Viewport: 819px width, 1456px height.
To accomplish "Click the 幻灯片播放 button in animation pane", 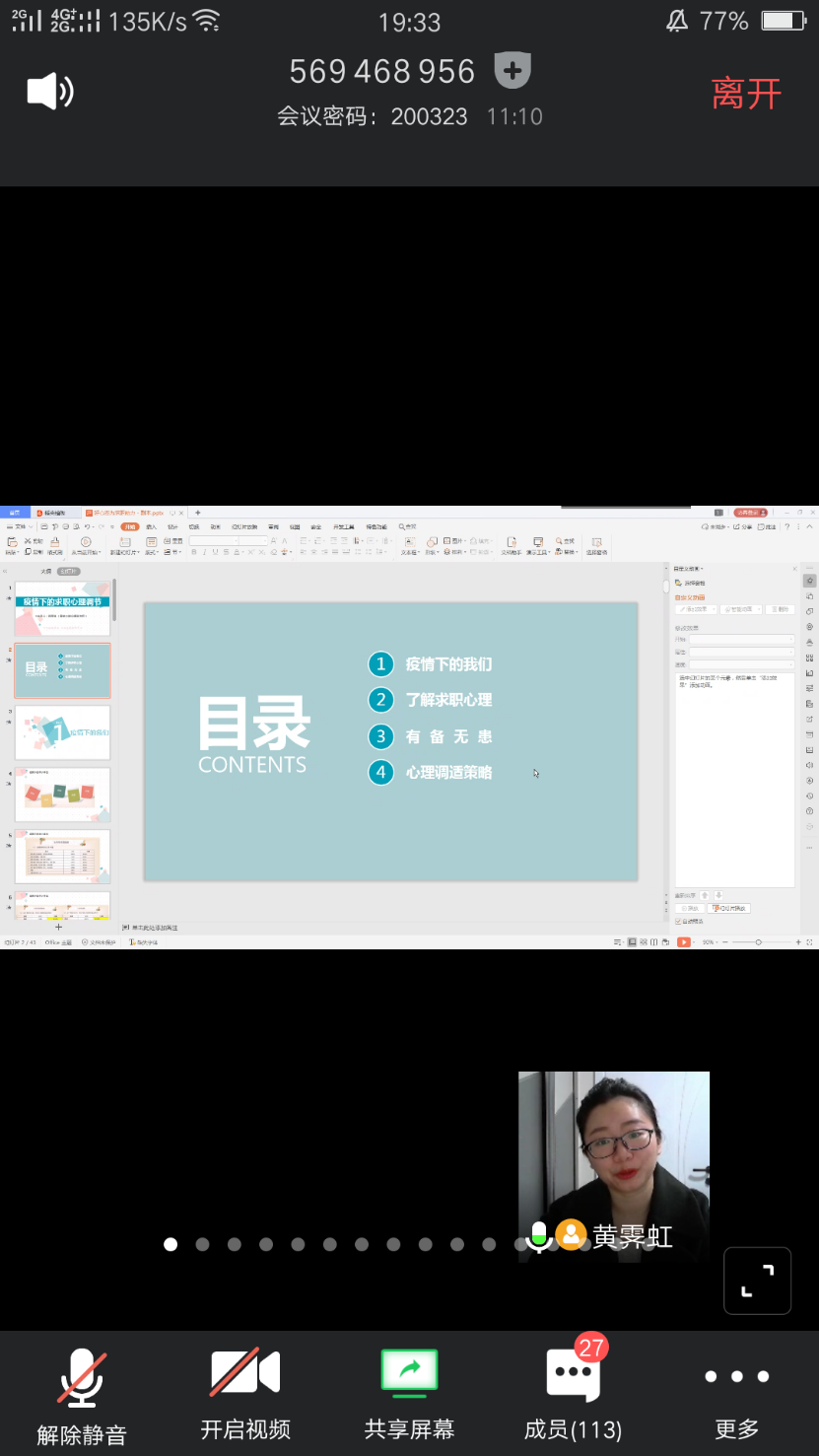I will 728,908.
